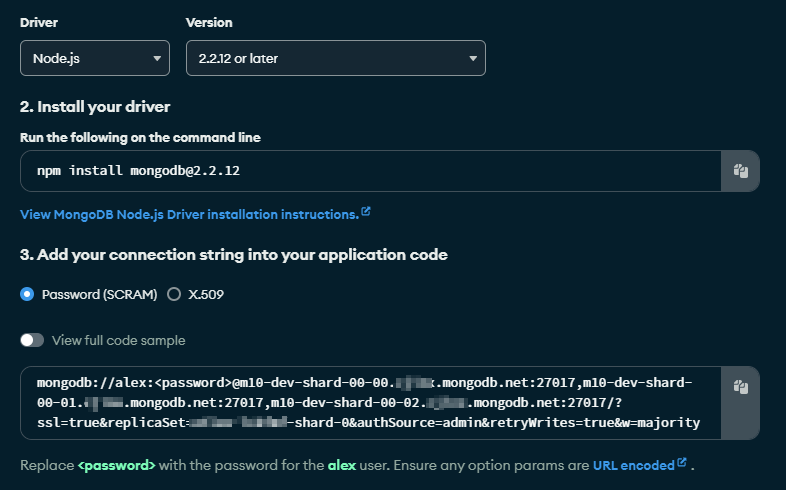Copy the MongoDB connection string
Image resolution: width=786 pixels, height=490 pixels.
pos(740,387)
